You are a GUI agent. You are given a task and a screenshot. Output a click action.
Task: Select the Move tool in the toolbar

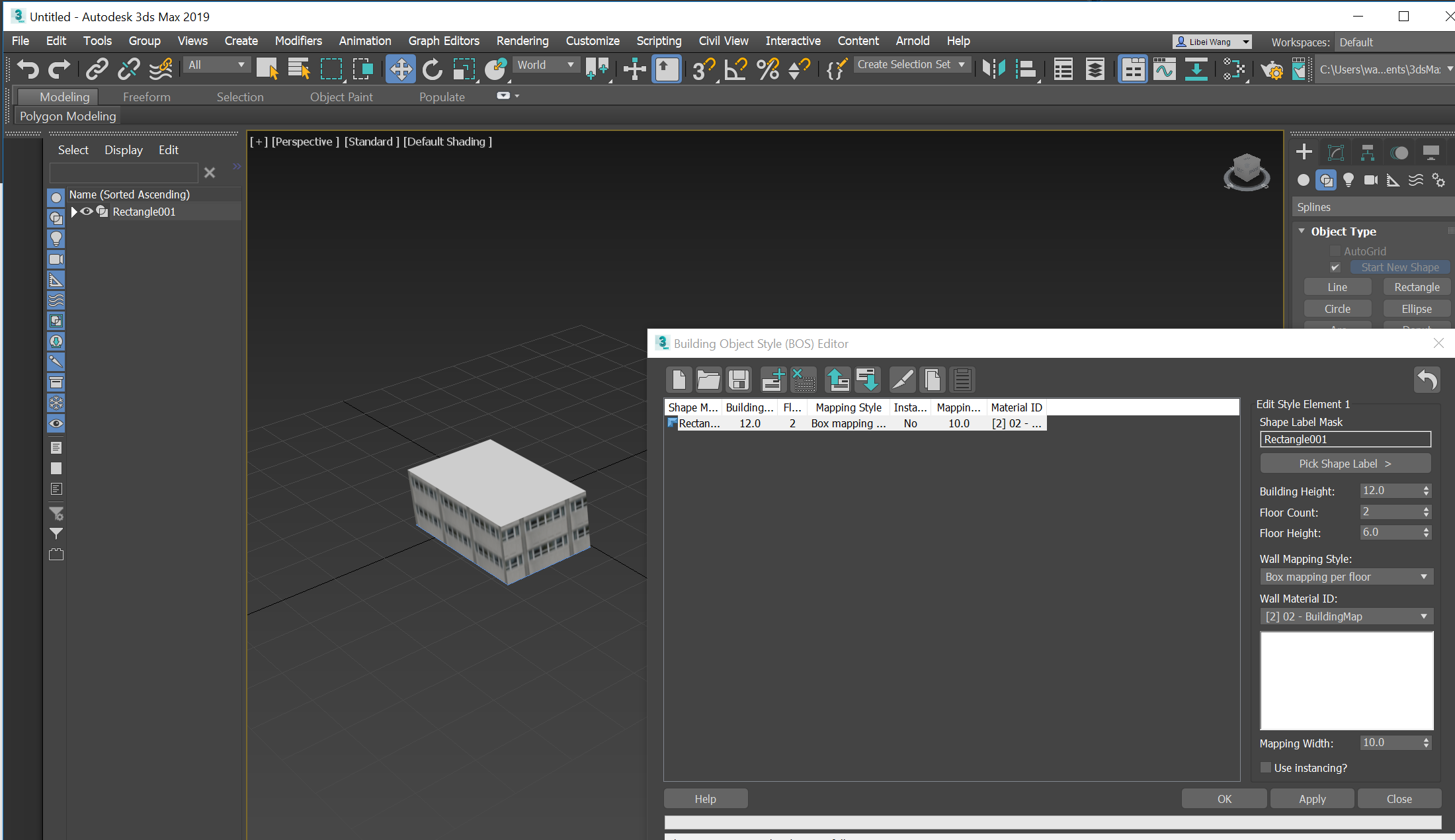click(x=400, y=69)
